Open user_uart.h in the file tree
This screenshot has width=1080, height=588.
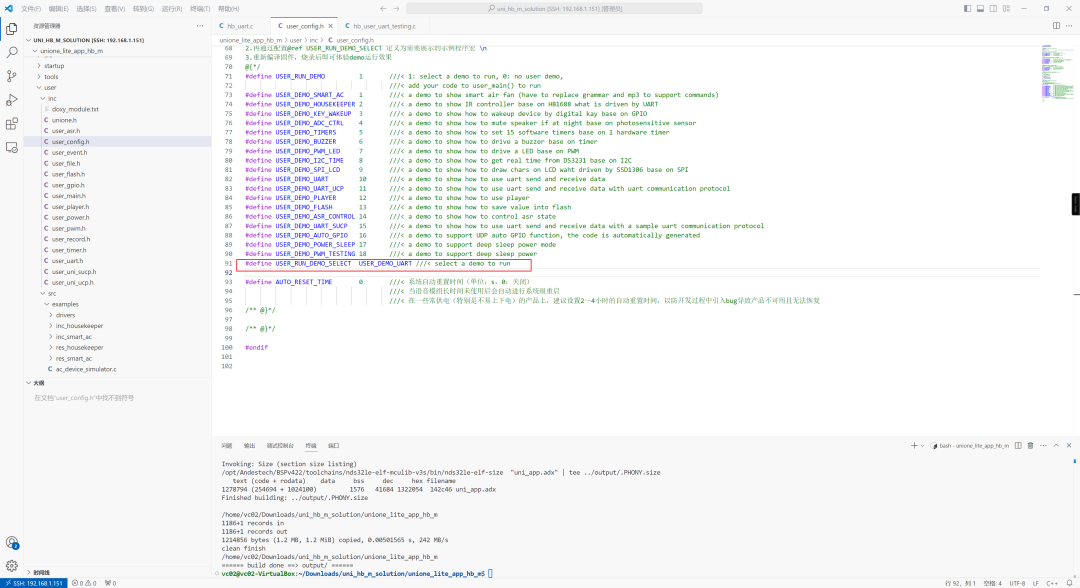coord(67,261)
